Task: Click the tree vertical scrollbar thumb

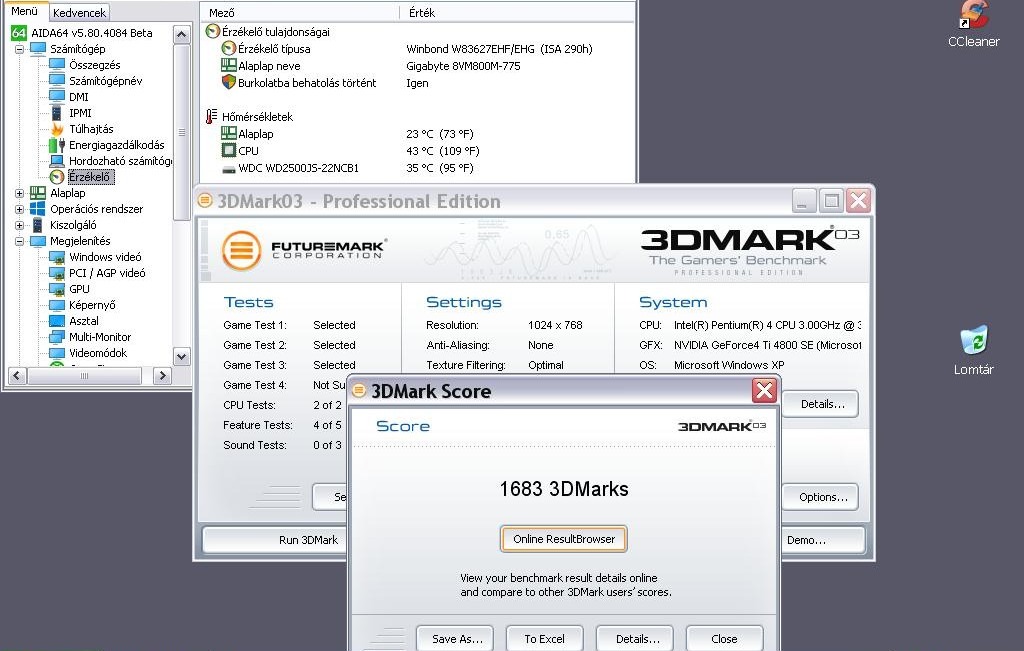Action: point(182,132)
